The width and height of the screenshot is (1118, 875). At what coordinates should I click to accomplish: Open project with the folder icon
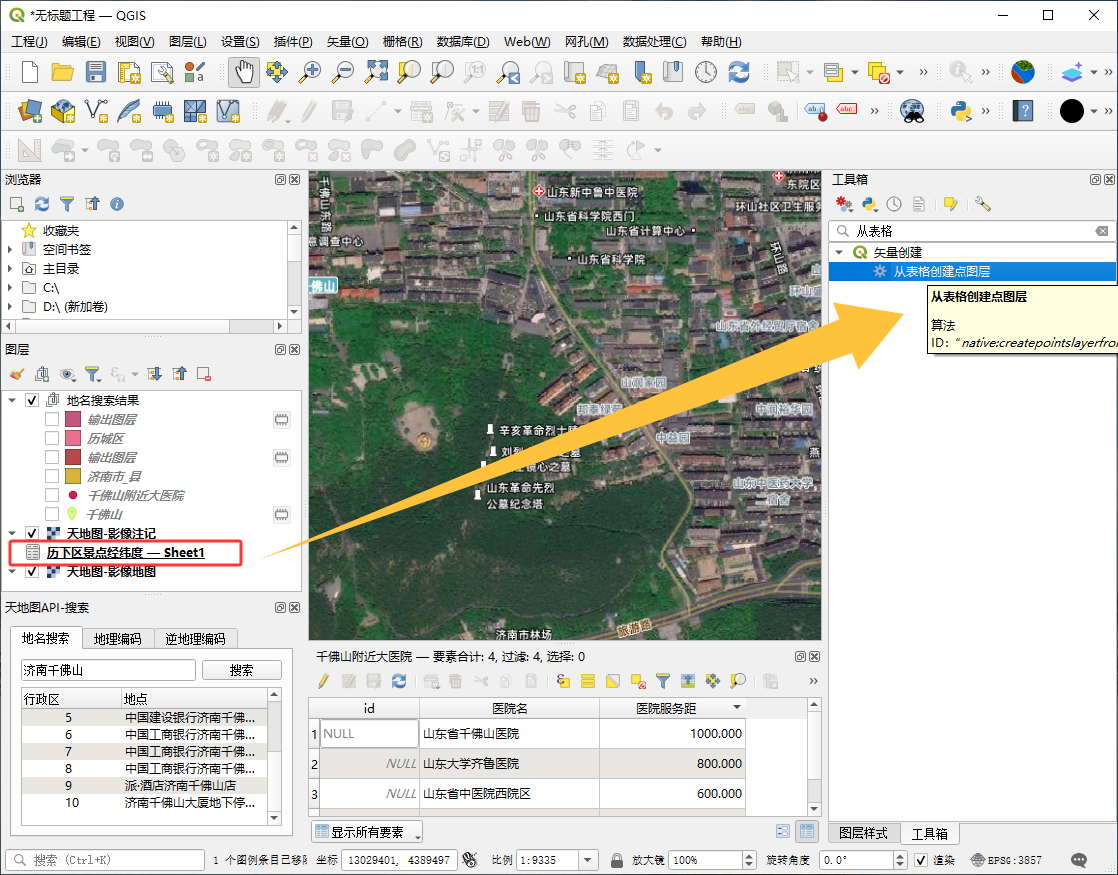63,72
